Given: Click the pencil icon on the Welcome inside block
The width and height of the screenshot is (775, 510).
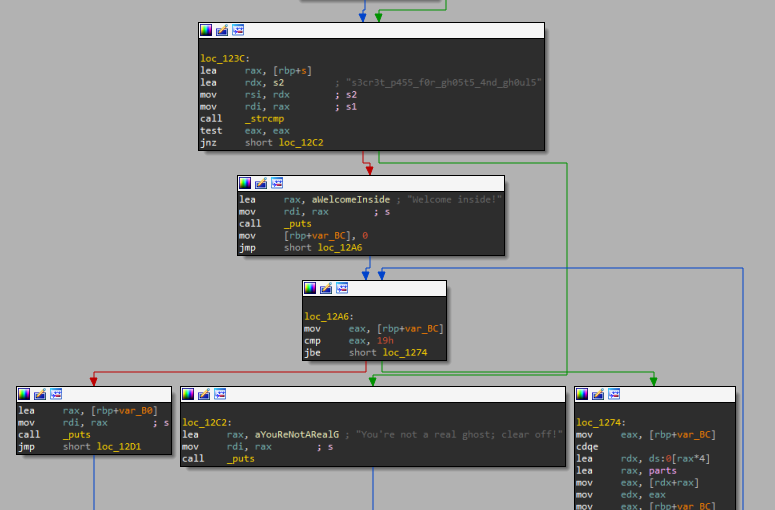Looking at the screenshot, I should 261,184.
